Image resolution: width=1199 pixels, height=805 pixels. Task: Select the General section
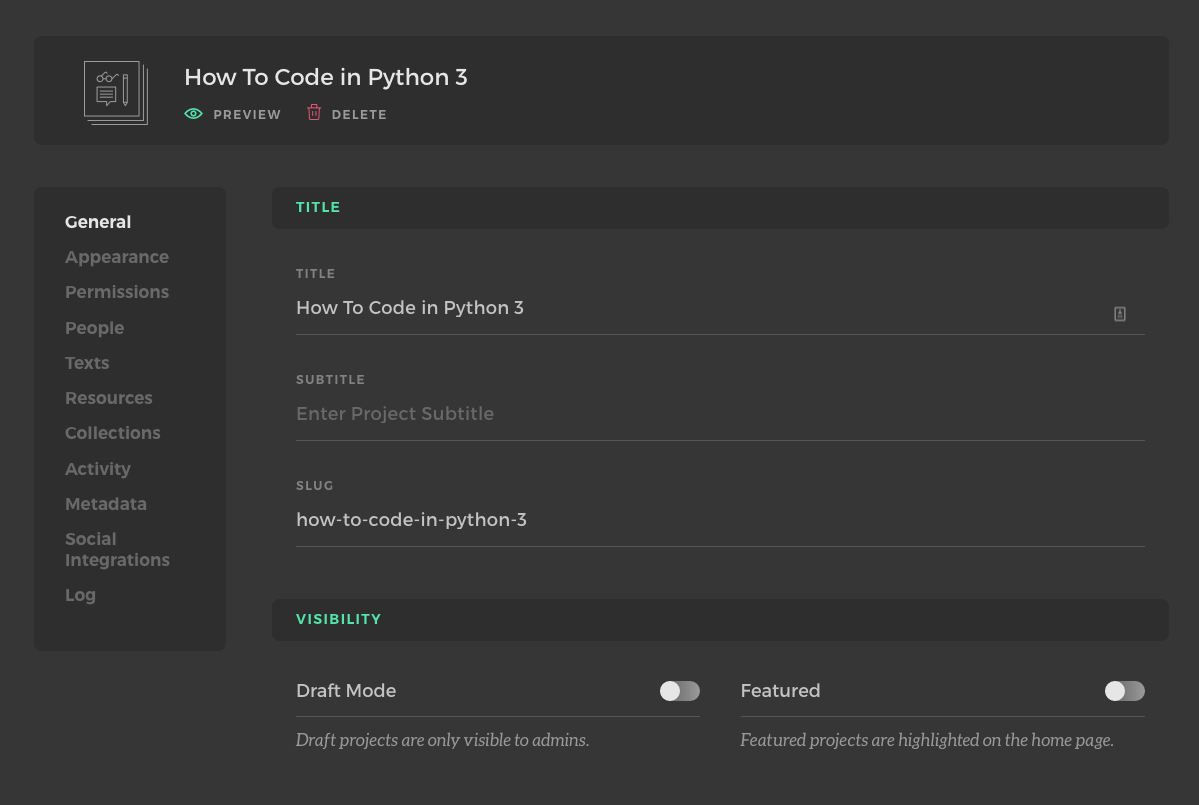pos(98,222)
